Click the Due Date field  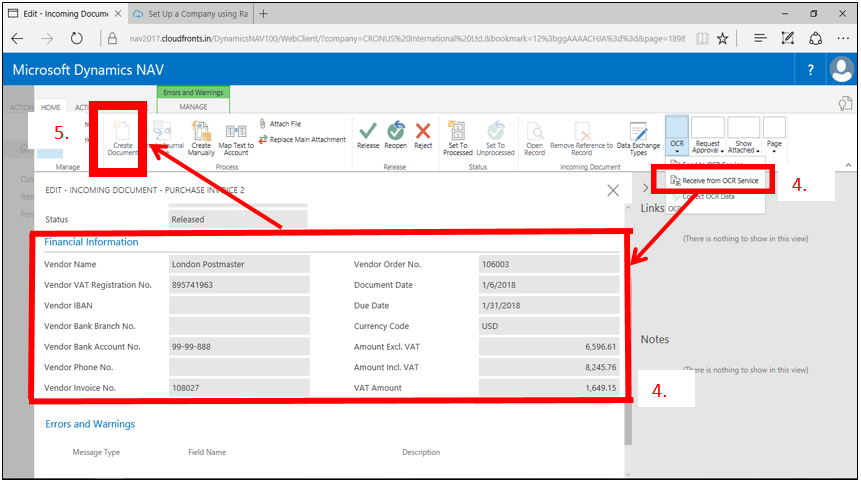[x=549, y=305]
